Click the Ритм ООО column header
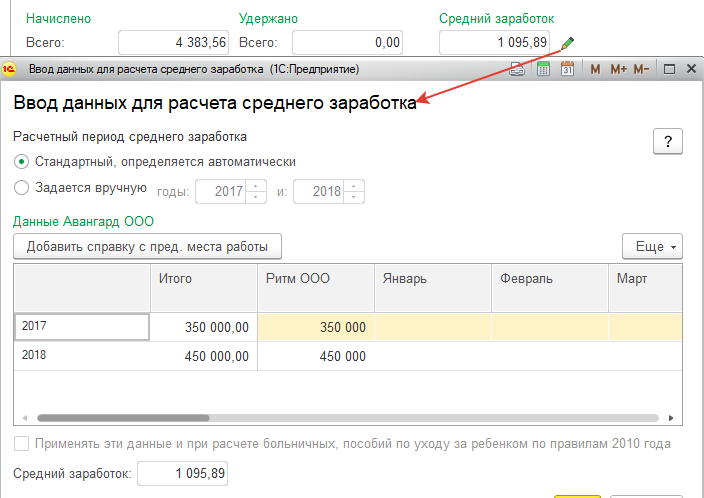The width and height of the screenshot is (704, 498). pos(316,288)
